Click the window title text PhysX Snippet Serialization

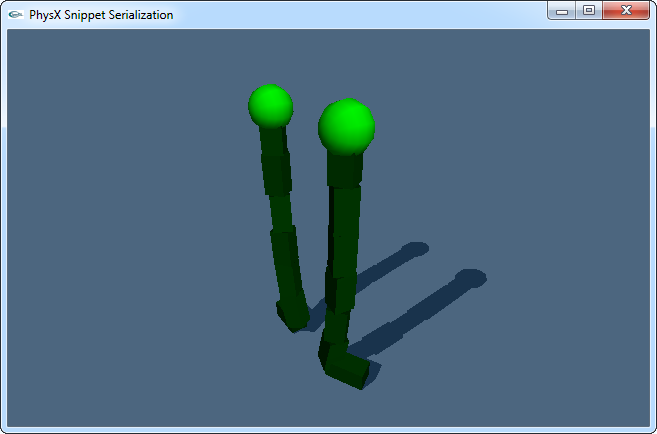click(100, 15)
